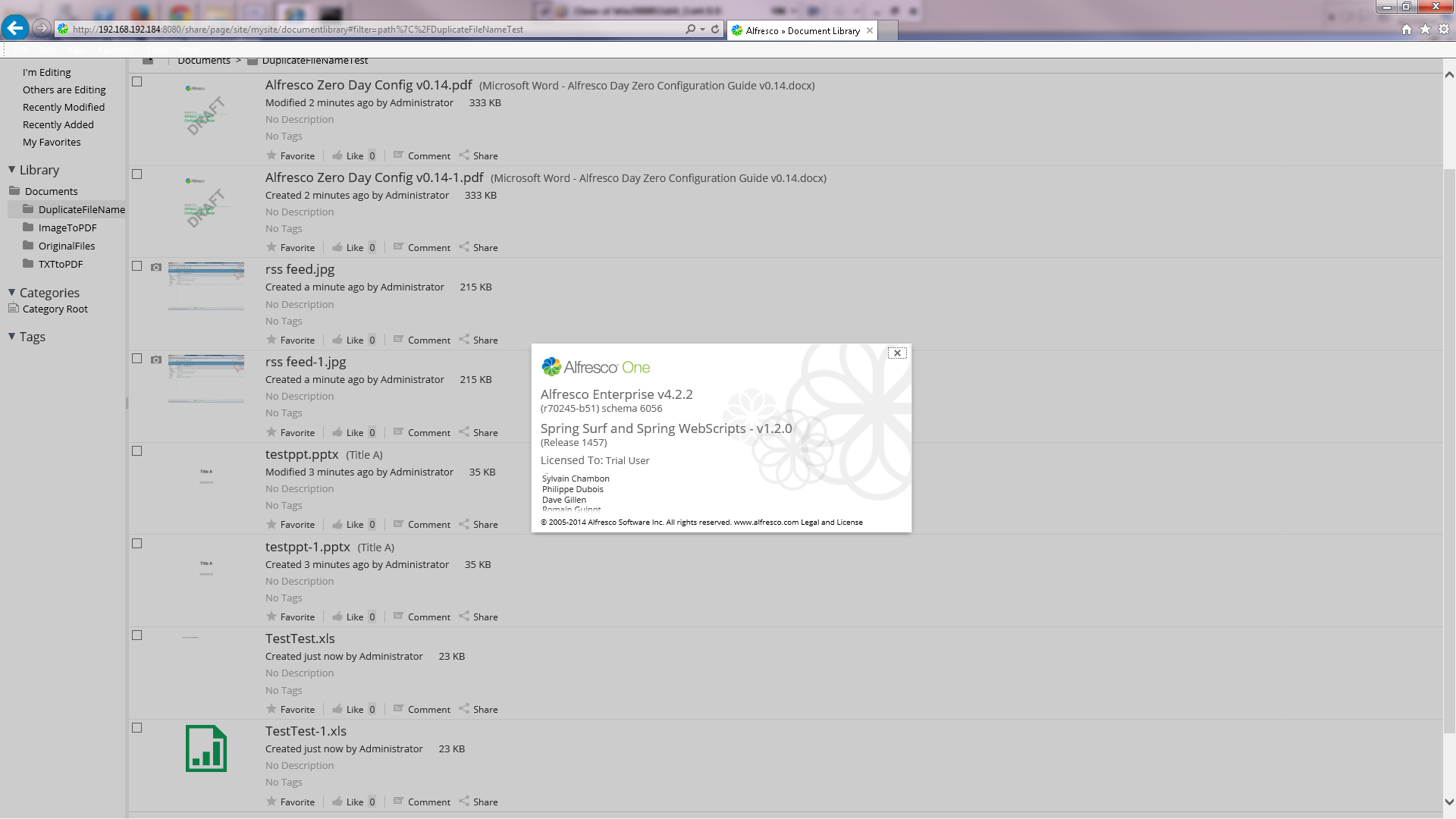The width and height of the screenshot is (1456, 819).
Task: Share icon for TestTest-1.xls
Action: click(464, 801)
